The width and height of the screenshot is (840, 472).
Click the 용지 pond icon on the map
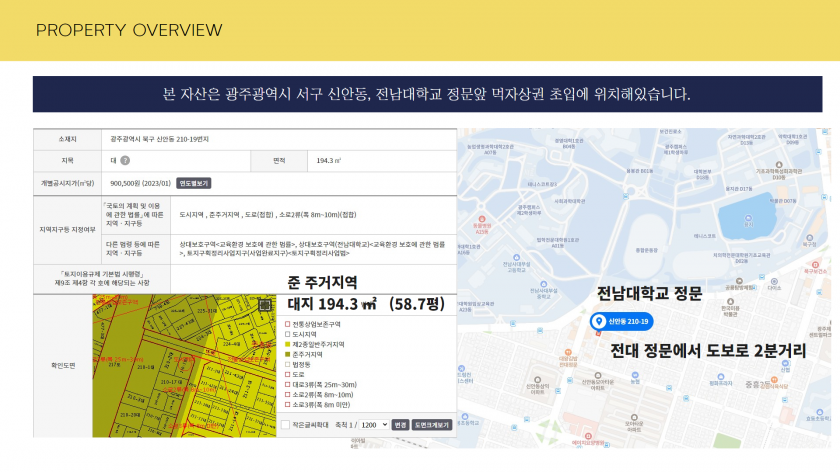[x=748, y=218]
